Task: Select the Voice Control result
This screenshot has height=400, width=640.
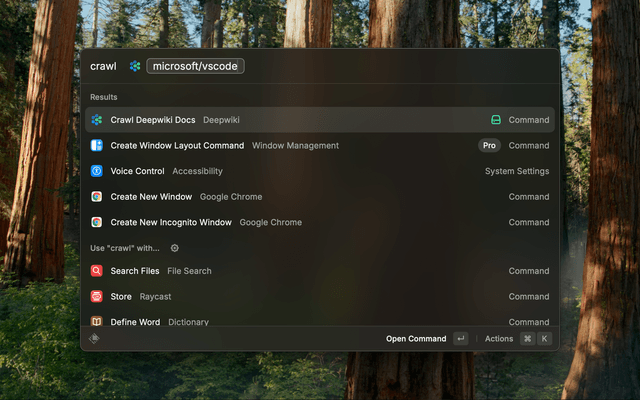Action: 320,171
